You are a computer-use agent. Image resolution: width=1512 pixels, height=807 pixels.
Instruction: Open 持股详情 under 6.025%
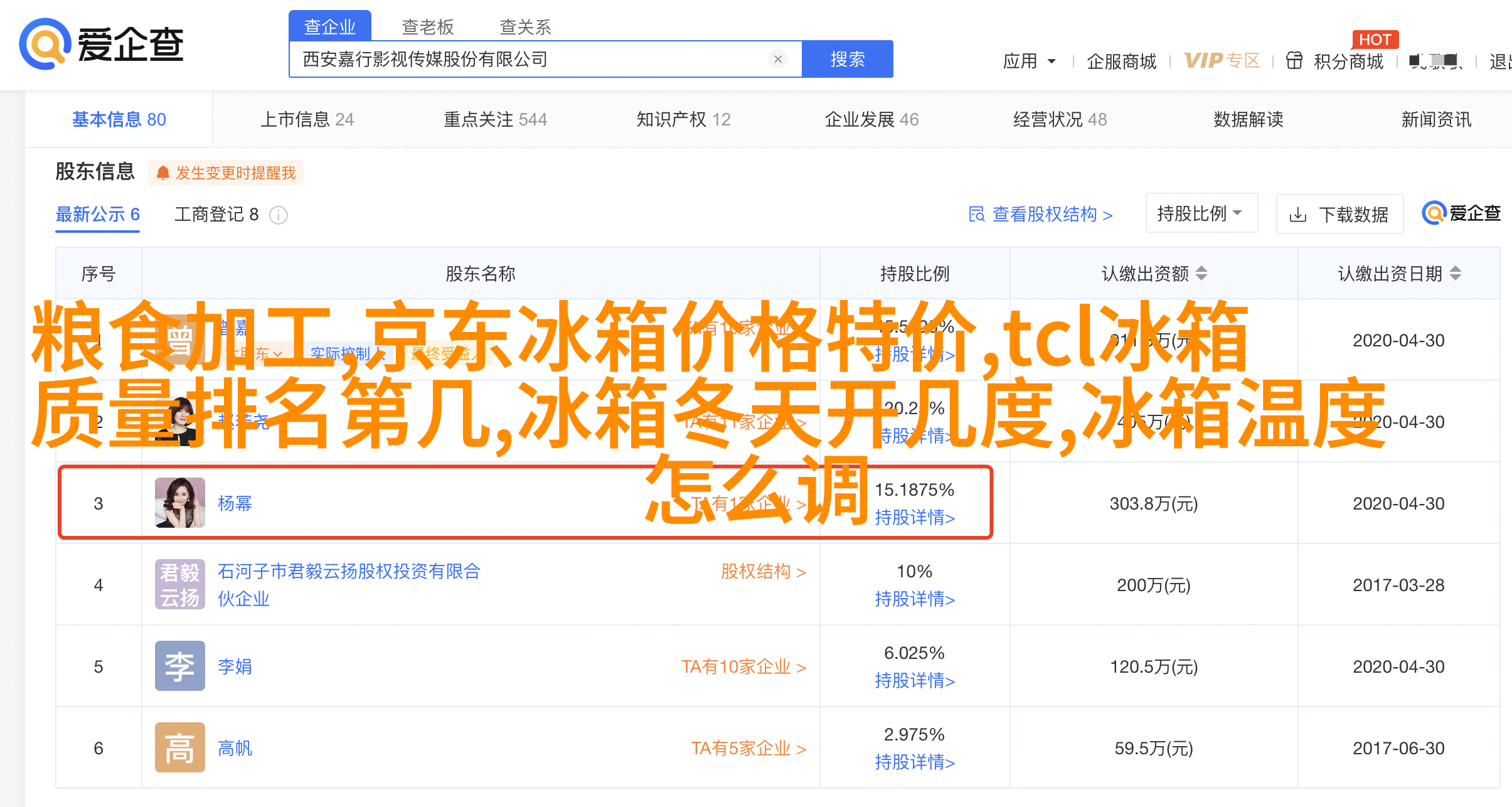point(915,681)
